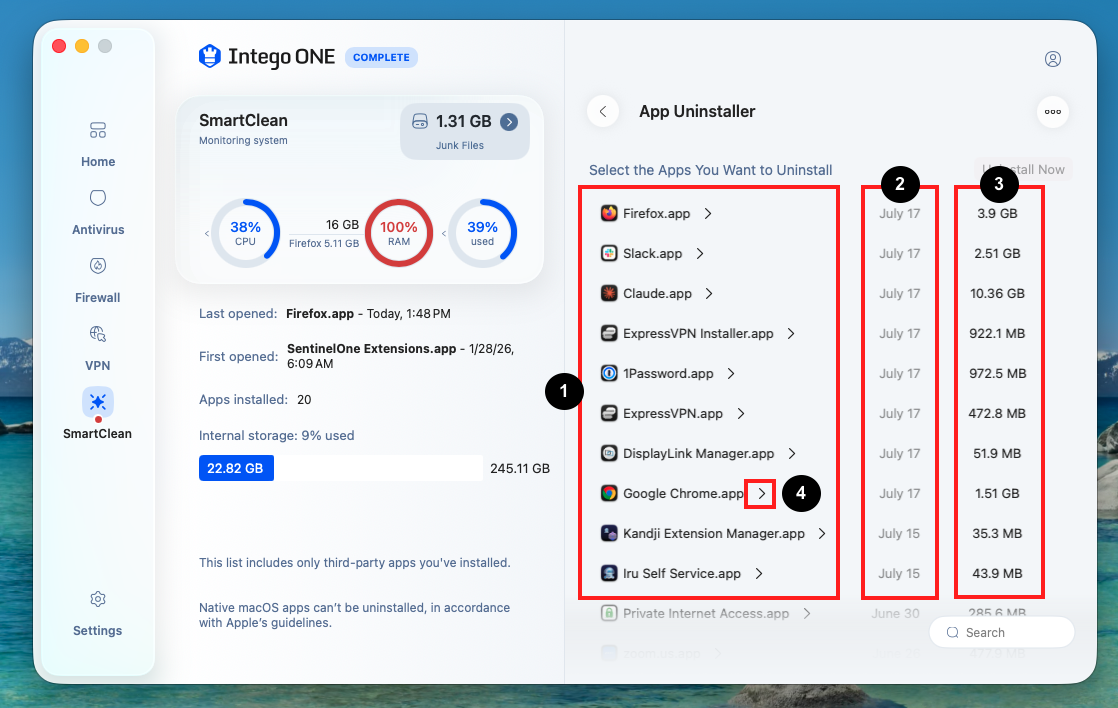Screen dimensions: 1118x708
Task: Click the search magnifier icon
Action: point(953,632)
